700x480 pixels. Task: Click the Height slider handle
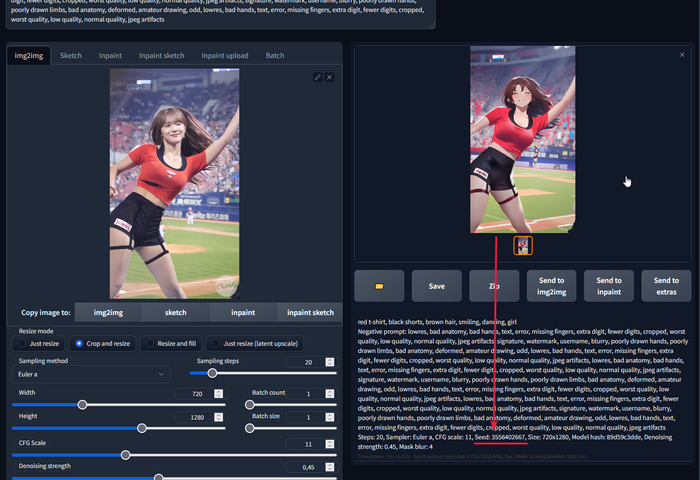[x=142, y=427]
